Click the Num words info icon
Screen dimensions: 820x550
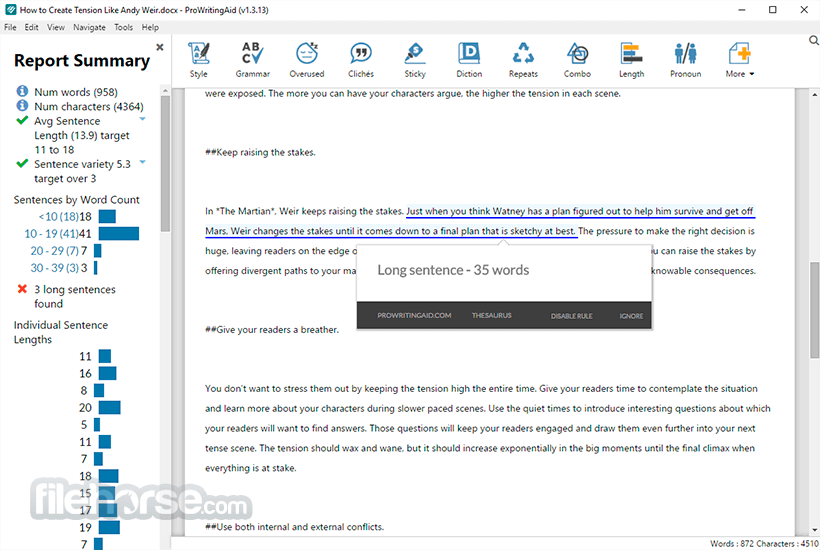(22, 91)
